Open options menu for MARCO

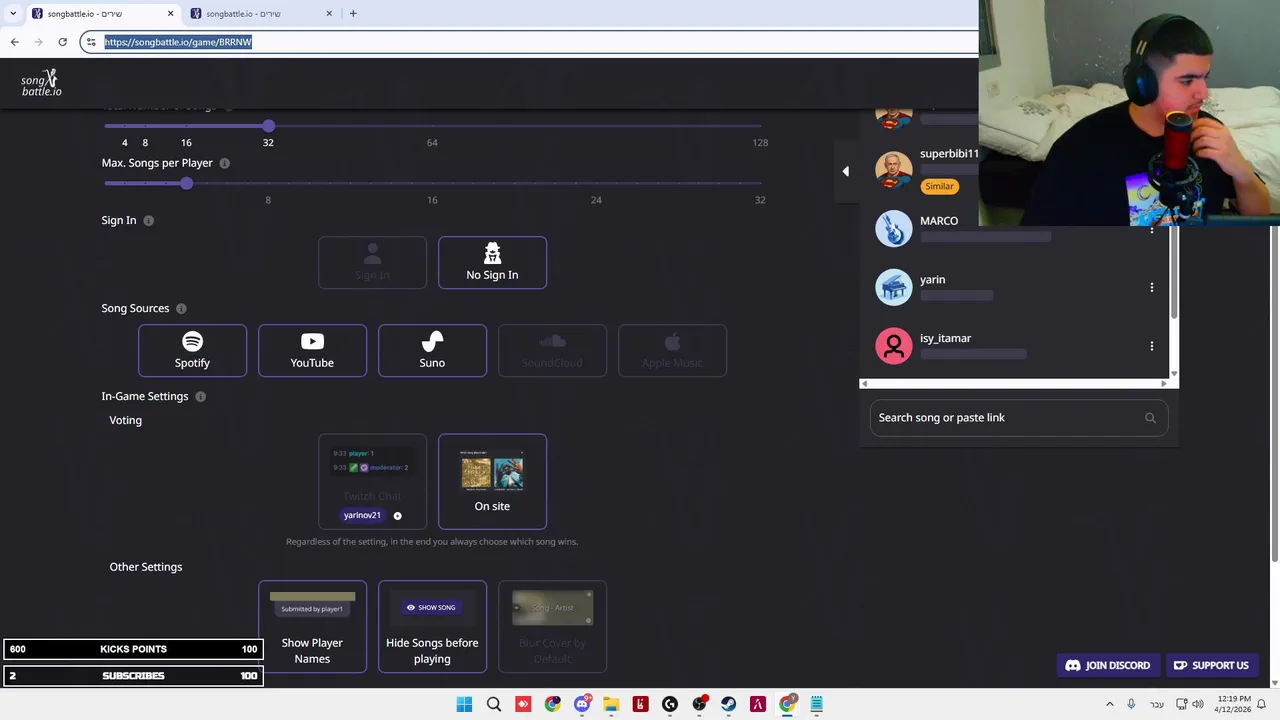tap(1151, 229)
